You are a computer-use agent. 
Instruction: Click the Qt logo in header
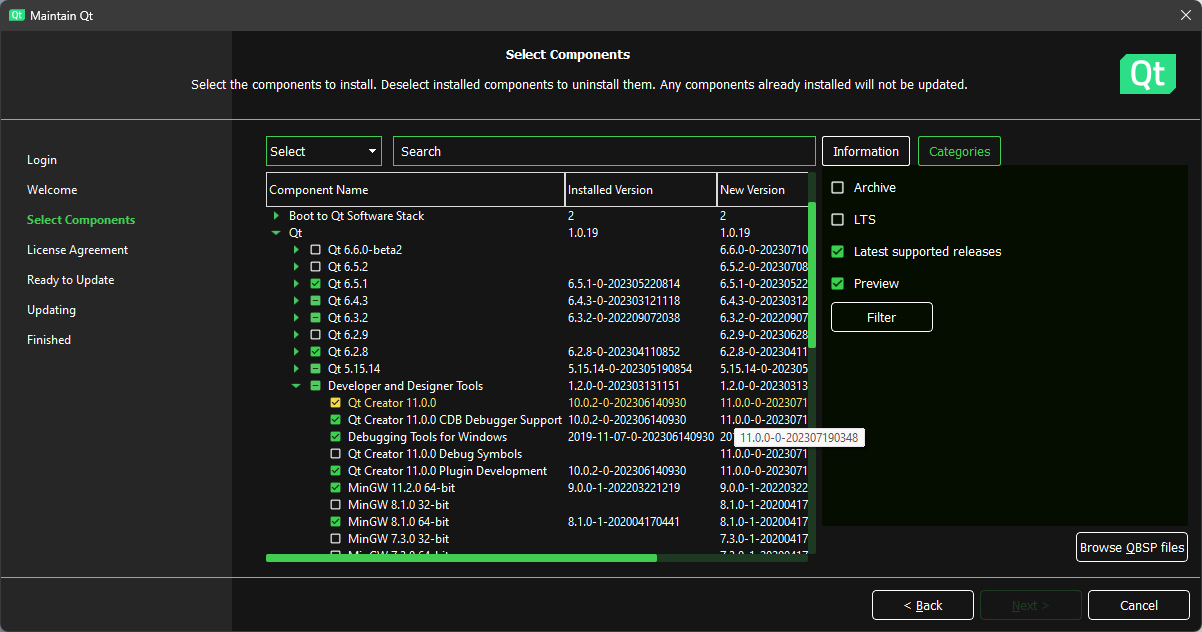point(1147,74)
